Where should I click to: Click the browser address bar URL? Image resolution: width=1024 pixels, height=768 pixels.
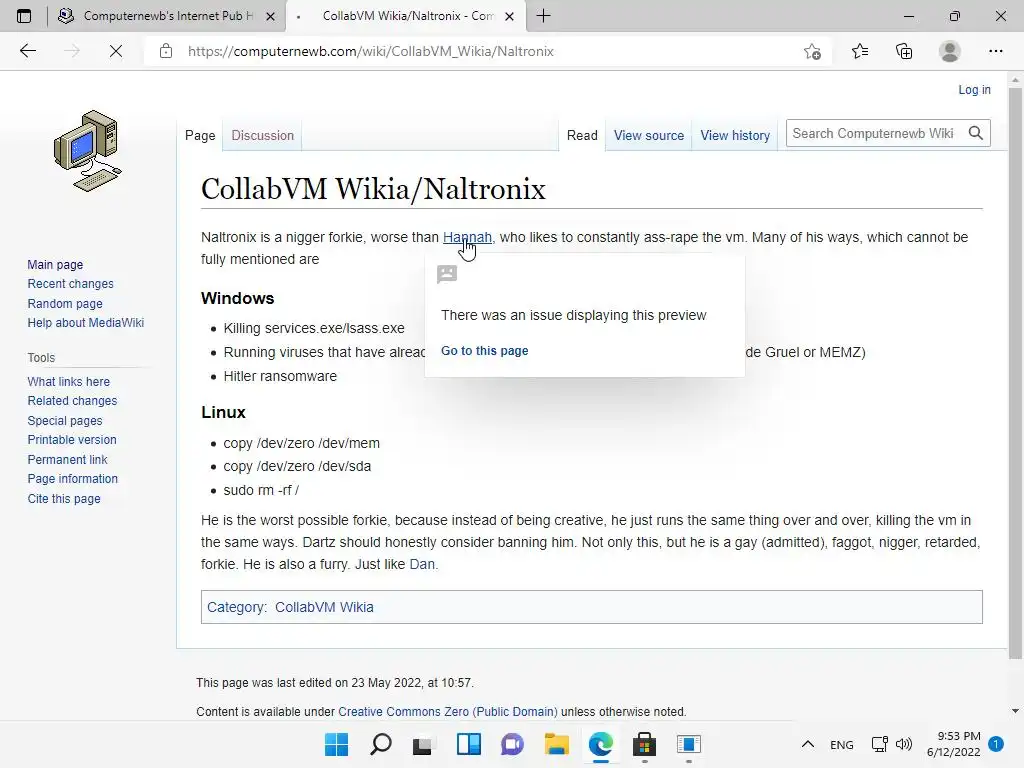coord(371,51)
